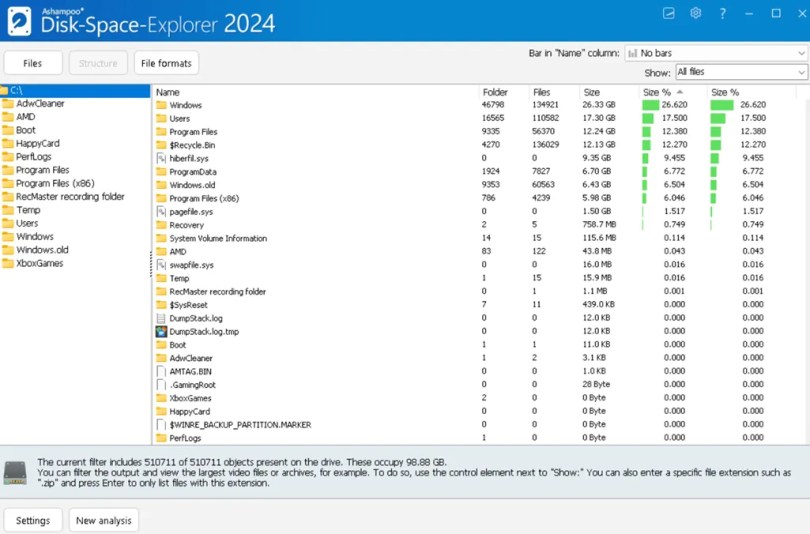Click the PerfLogs folder icon in list
The height and width of the screenshot is (534, 810).
coord(161,438)
